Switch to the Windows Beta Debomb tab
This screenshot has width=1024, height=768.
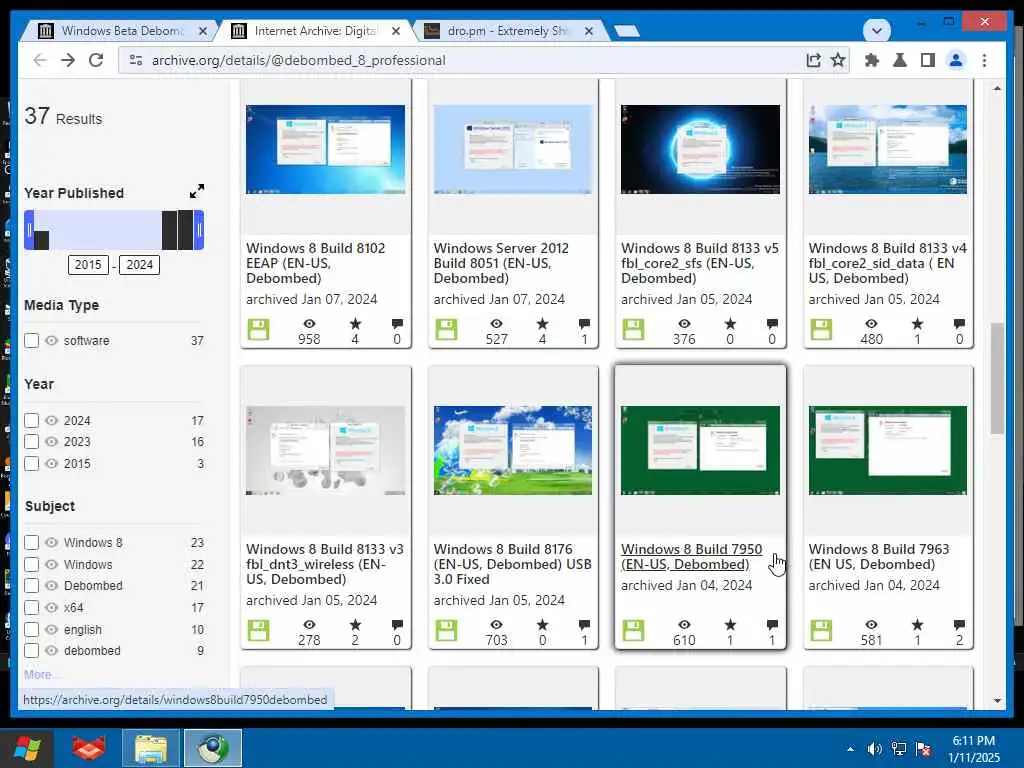121,31
